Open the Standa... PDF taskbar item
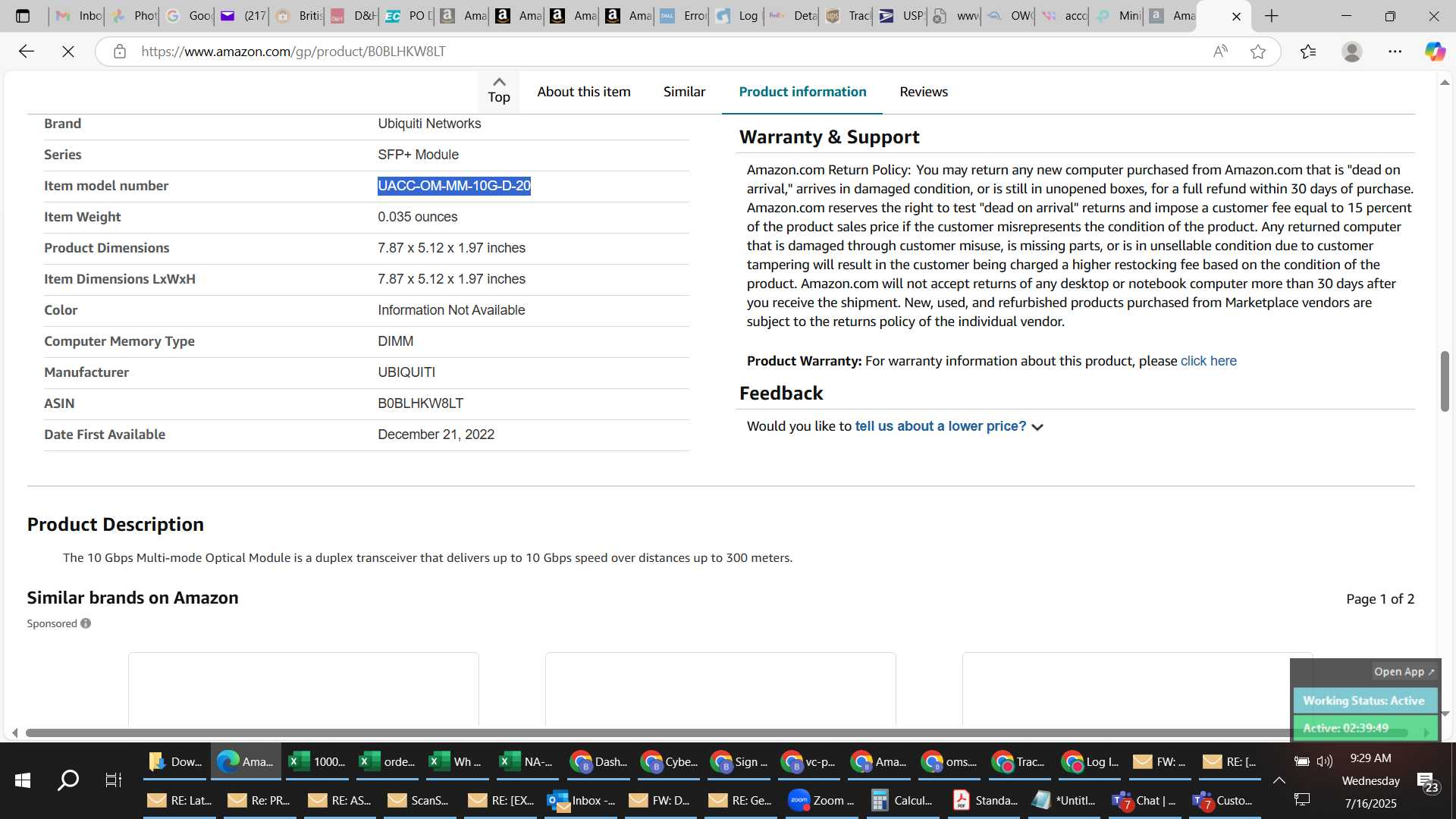Image resolution: width=1456 pixels, height=819 pixels. pyautogui.click(x=984, y=801)
